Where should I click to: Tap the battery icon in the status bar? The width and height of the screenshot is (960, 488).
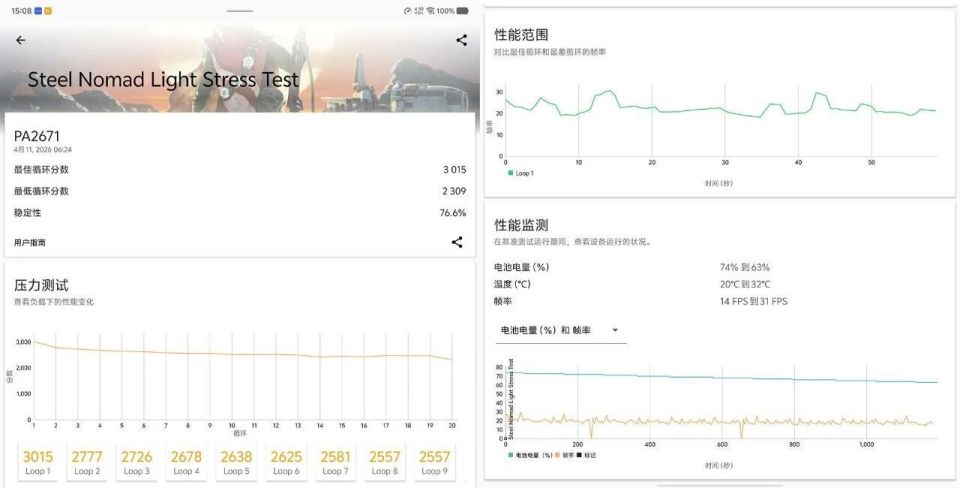463,11
